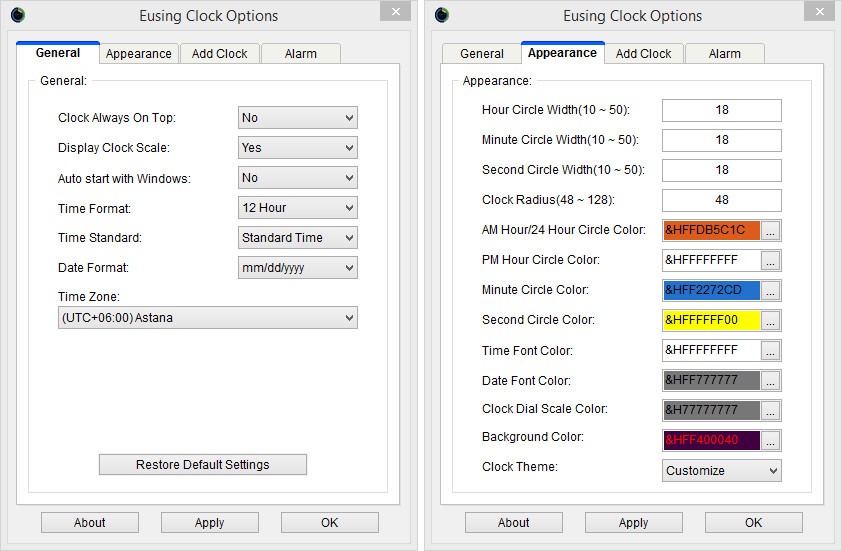Open the Clock Theme dropdown
This screenshot has height=551, width=842.
pyautogui.click(x=722, y=470)
